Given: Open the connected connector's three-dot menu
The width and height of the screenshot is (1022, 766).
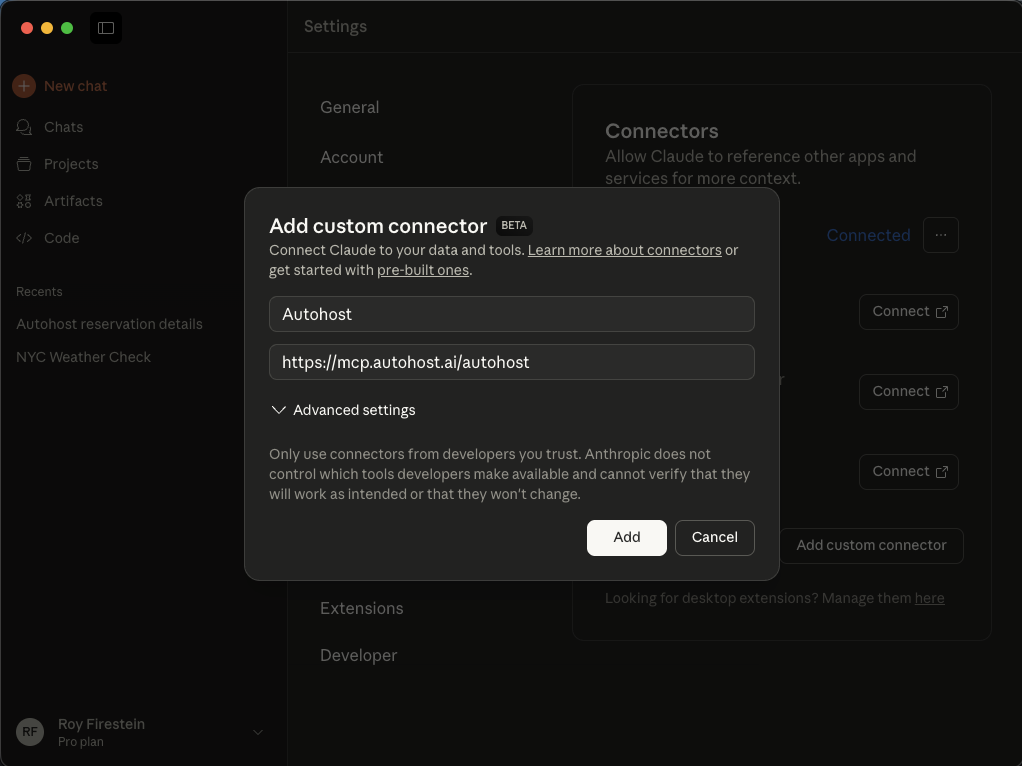Looking at the screenshot, I should coord(940,235).
